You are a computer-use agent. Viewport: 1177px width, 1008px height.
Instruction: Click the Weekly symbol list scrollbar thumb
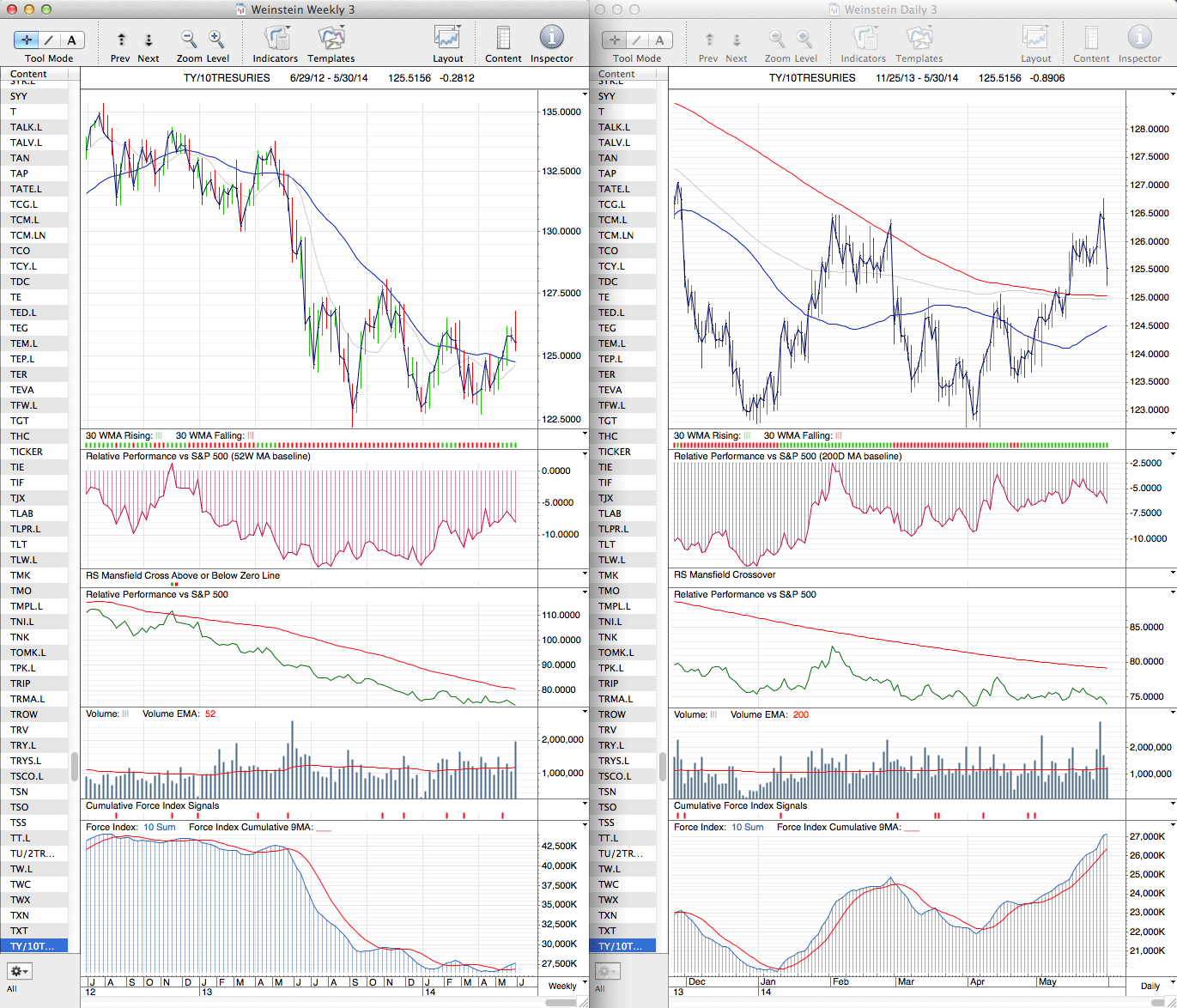(75, 765)
